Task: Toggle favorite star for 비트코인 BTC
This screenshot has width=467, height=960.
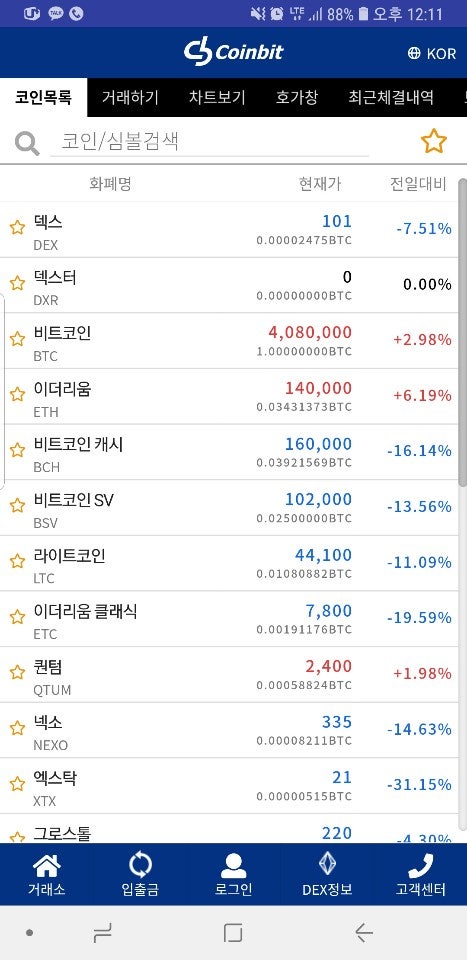Action: (x=17, y=339)
